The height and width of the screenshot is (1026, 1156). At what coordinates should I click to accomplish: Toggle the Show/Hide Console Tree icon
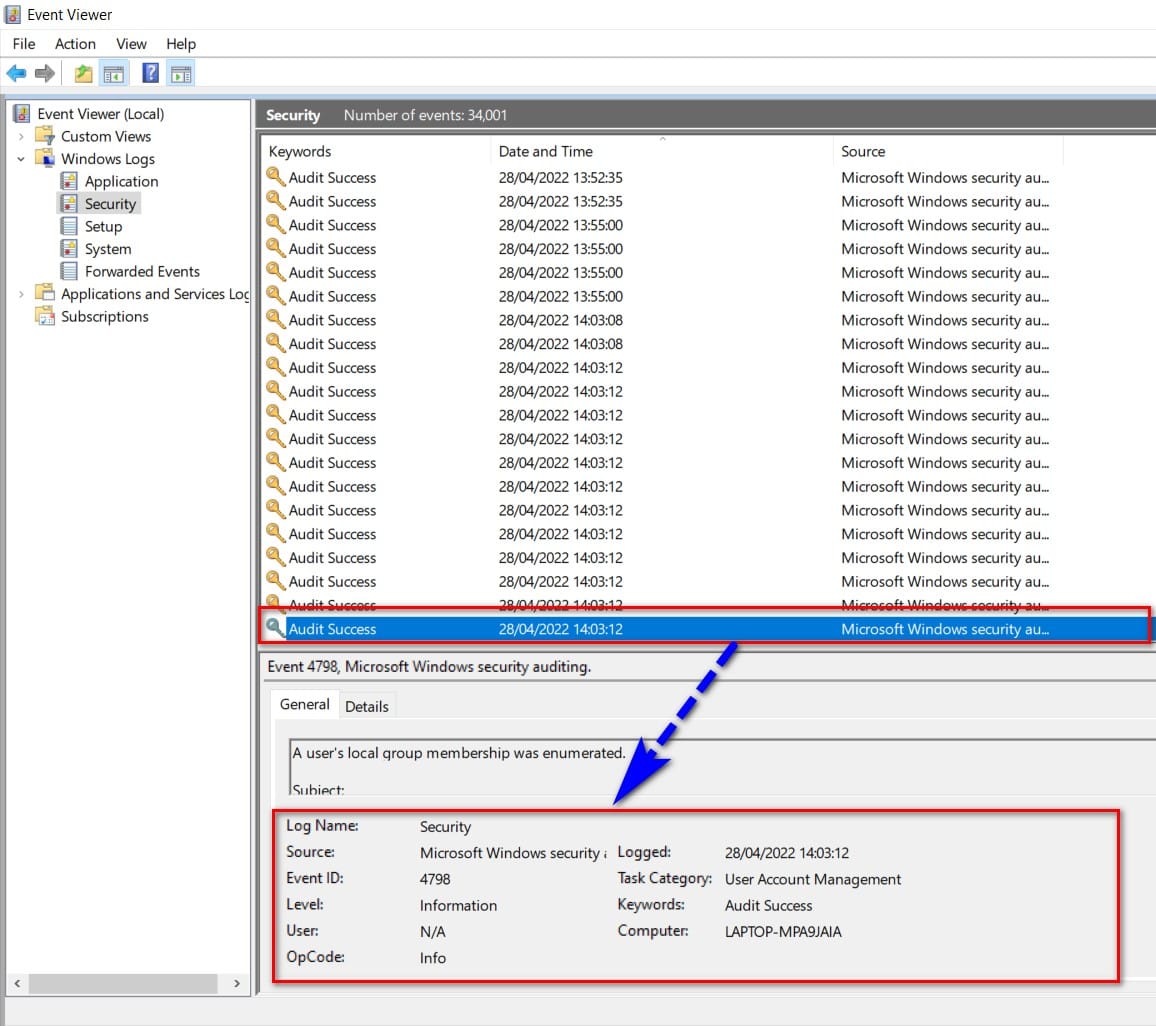(114, 74)
